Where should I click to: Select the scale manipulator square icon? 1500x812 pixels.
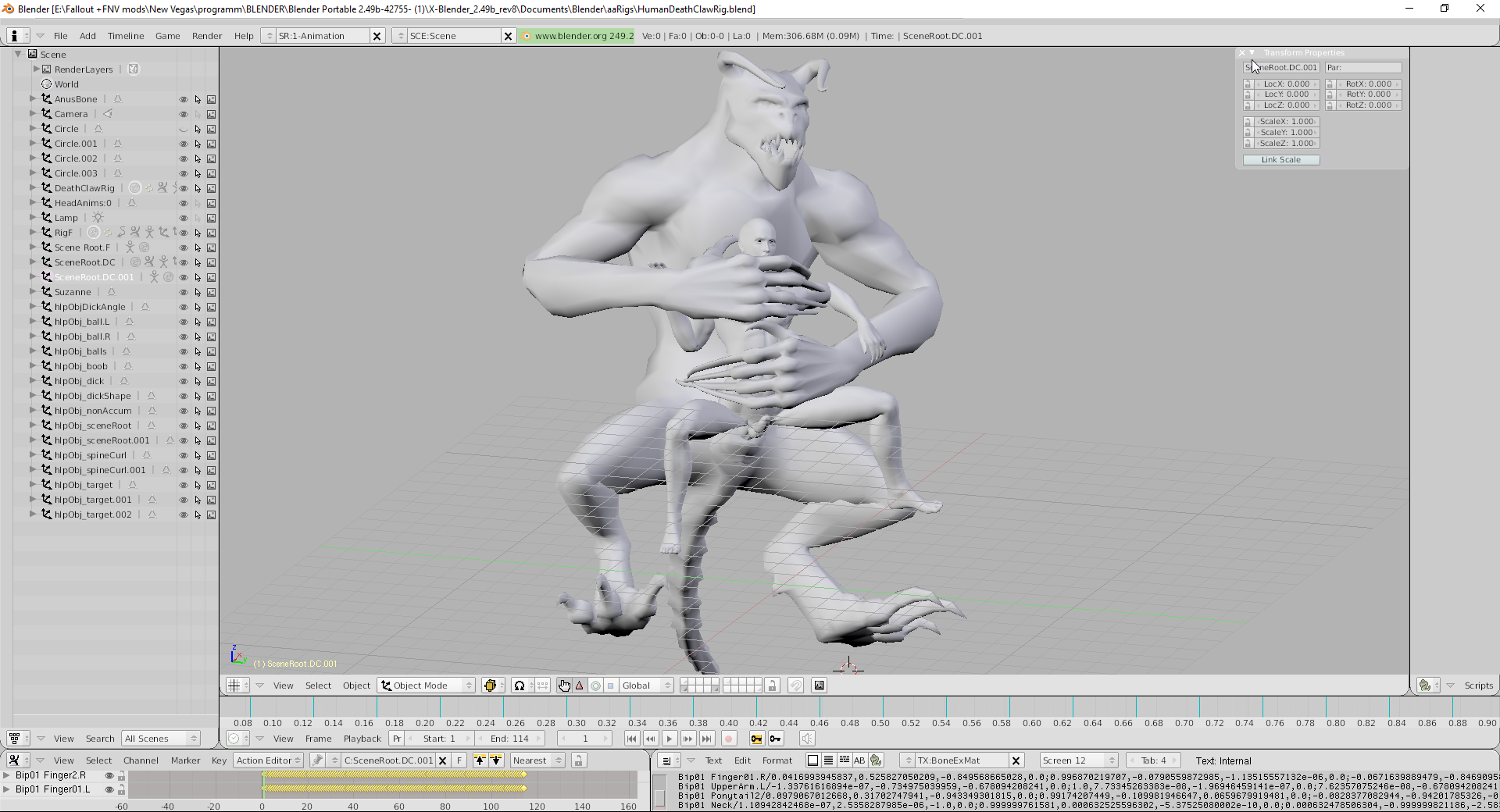pyautogui.click(x=611, y=686)
